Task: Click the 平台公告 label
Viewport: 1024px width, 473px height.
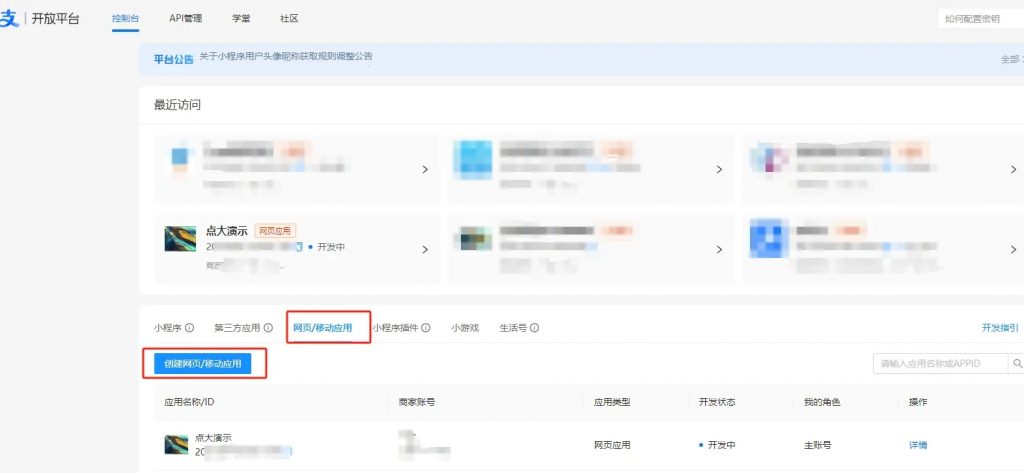Action: (x=174, y=59)
